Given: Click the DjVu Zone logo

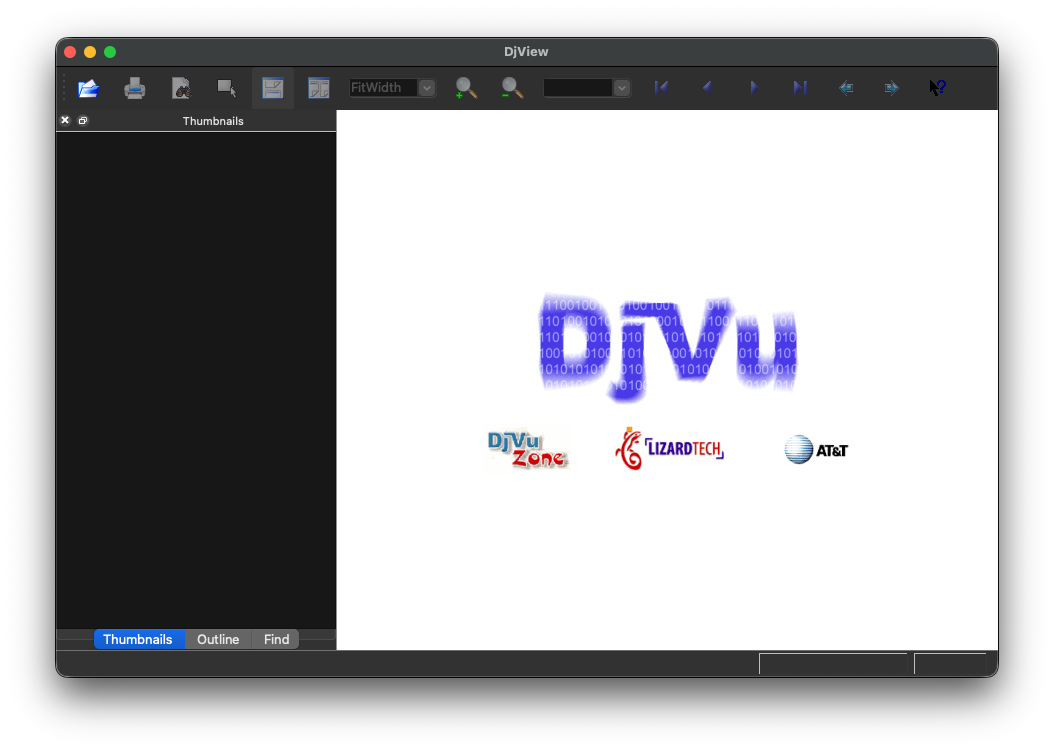Looking at the screenshot, I should [x=528, y=449].
